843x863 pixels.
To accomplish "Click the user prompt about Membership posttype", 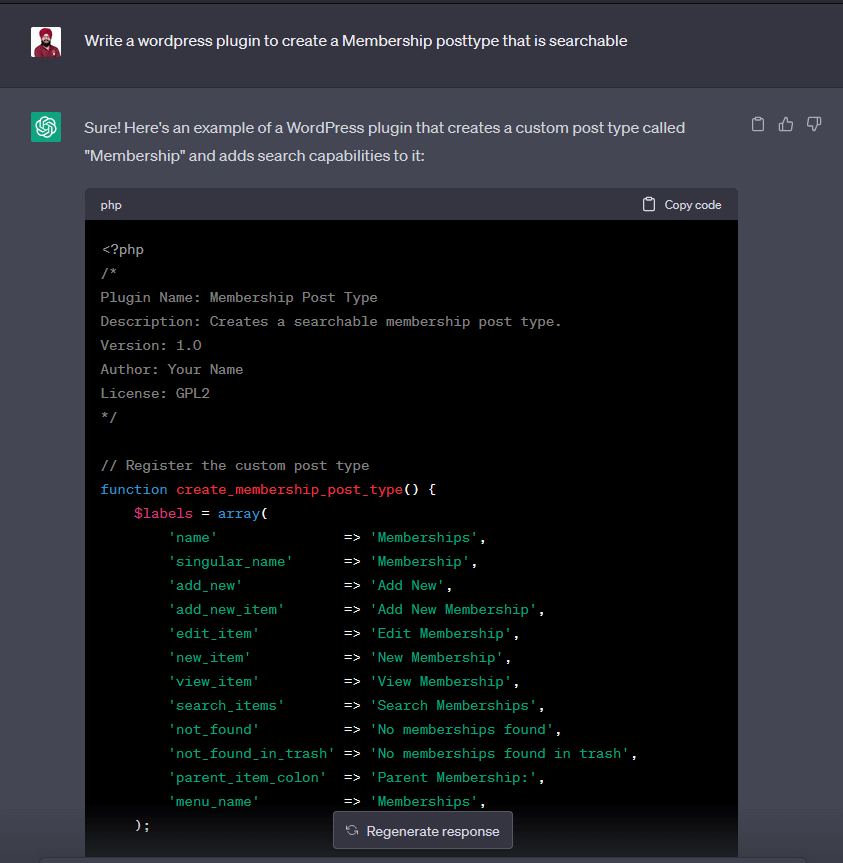I will click(x=355, y=41).
